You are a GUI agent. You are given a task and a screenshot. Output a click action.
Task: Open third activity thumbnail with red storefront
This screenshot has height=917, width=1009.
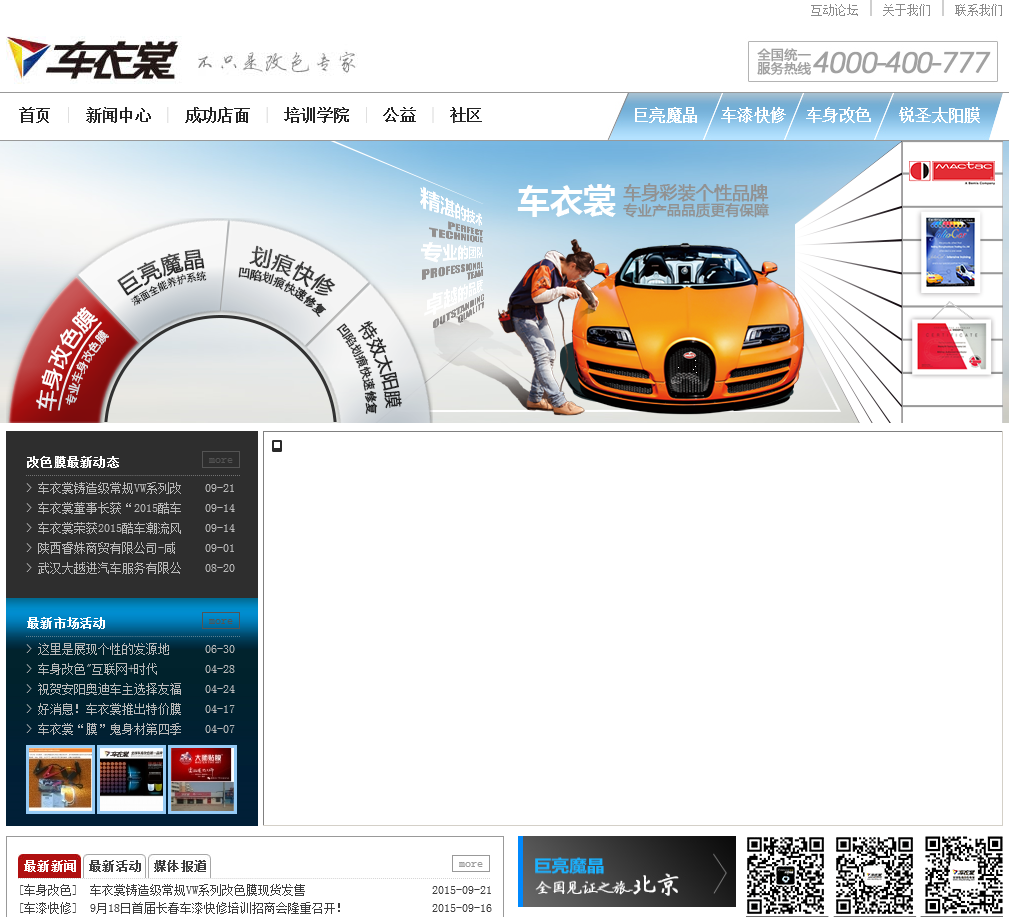click(x=203, y=779)
